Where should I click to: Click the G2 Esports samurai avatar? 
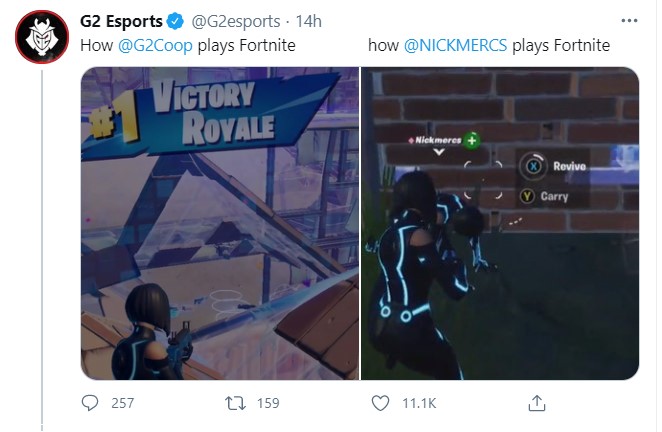coord(42,37)
